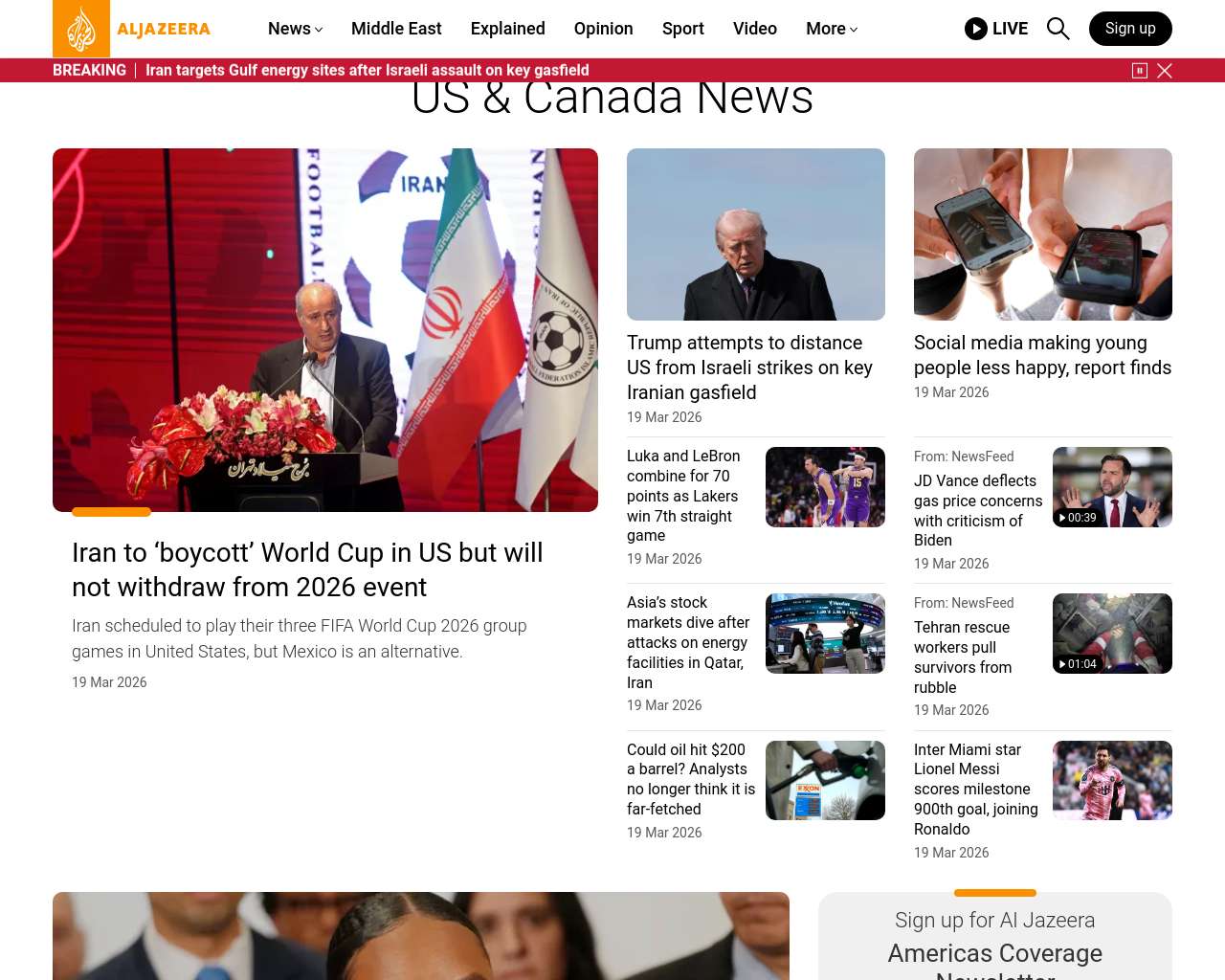Viewport: 1225px width, 980px height.
Task: Click the Lakers game photo thumbnail
Action: (824, 487)
